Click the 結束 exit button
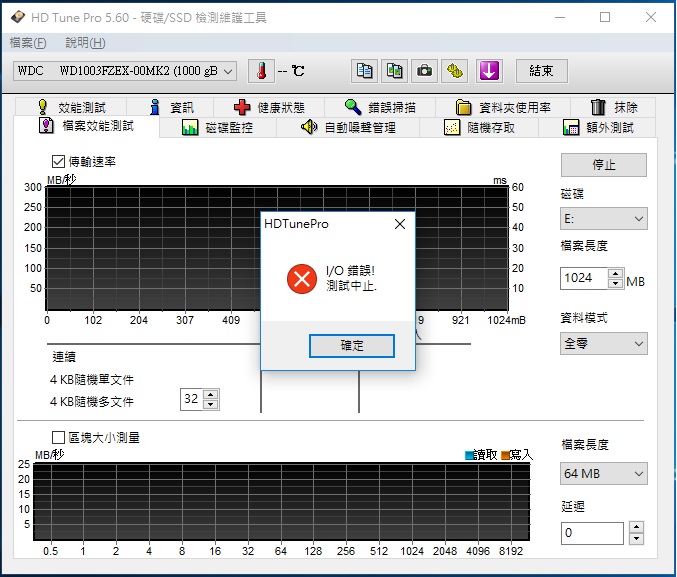Viewport: 677px width, 577px height. [x=541, y=71]
